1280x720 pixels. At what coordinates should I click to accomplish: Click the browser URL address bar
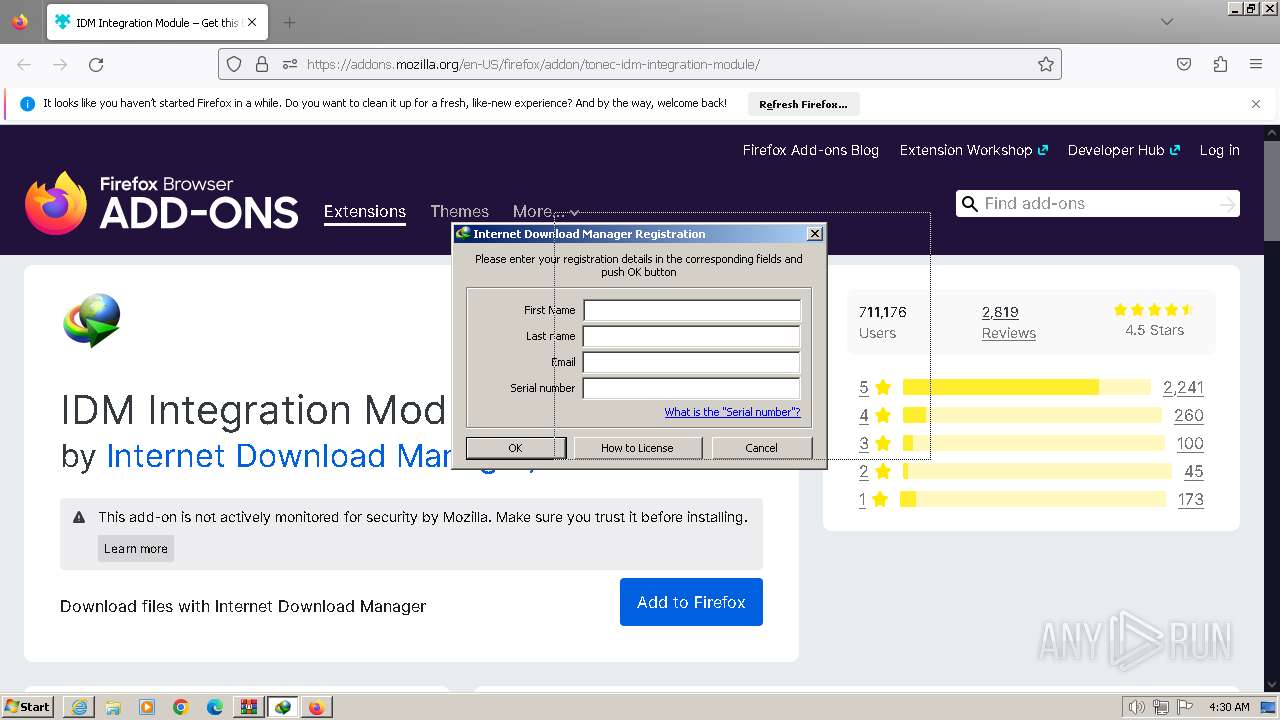640,64
